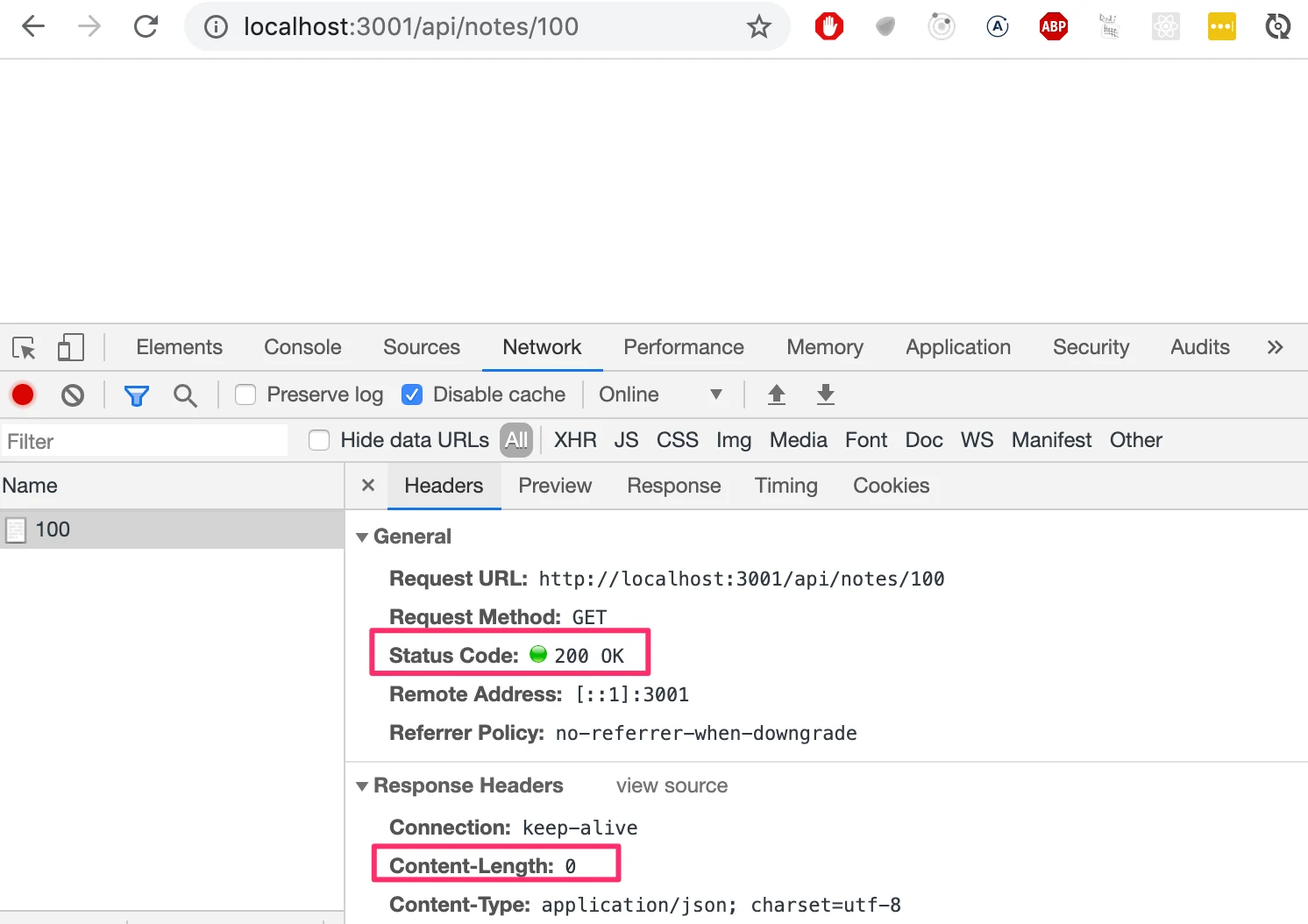Stop recording network log red button
Viewport: 1308px width, 924px height.
click(x=23, y=395)
